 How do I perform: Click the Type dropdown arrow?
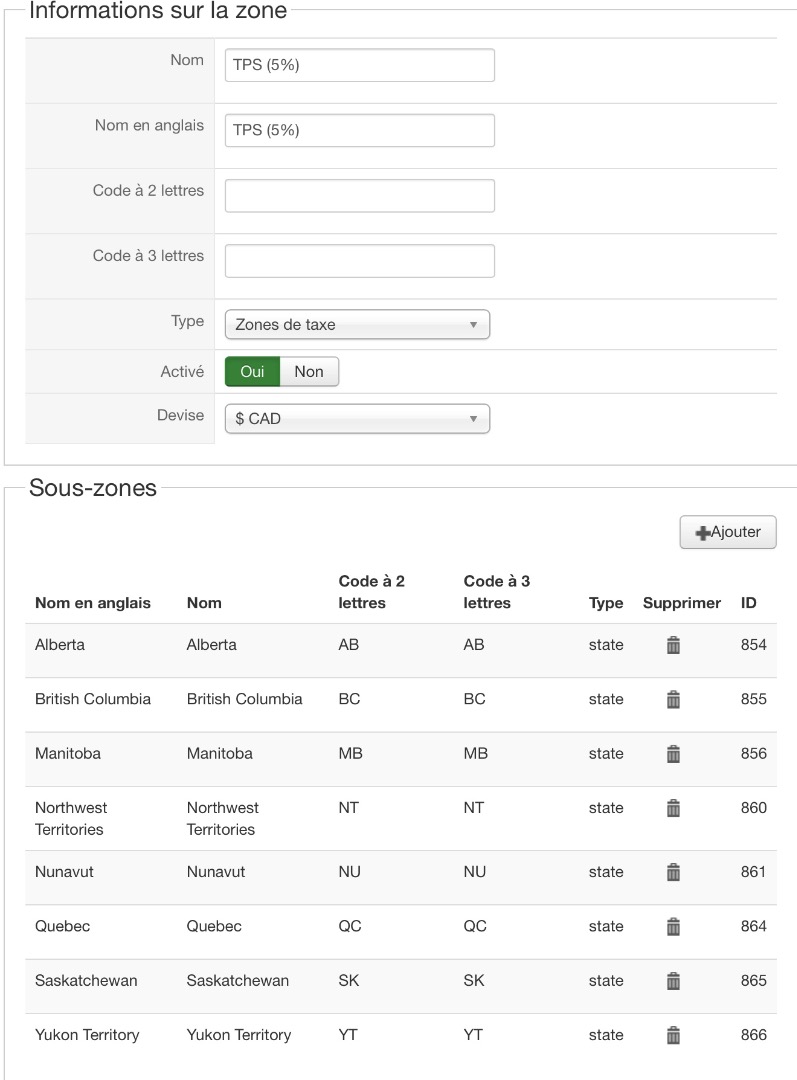coord(473,325)
